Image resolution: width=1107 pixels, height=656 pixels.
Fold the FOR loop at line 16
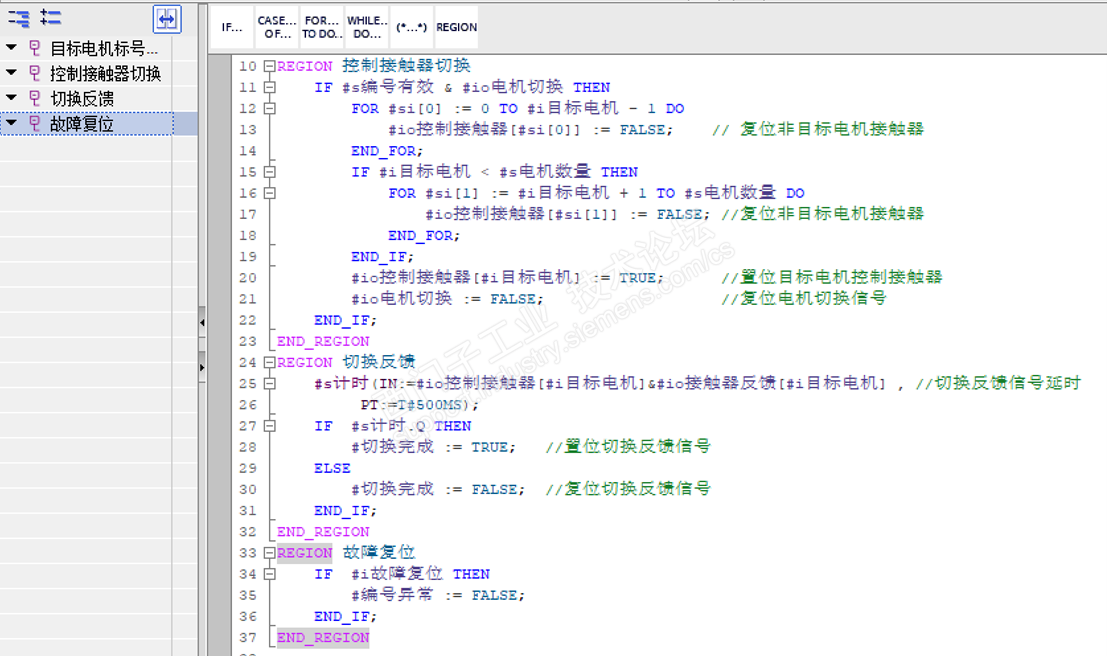click(269, 193)
